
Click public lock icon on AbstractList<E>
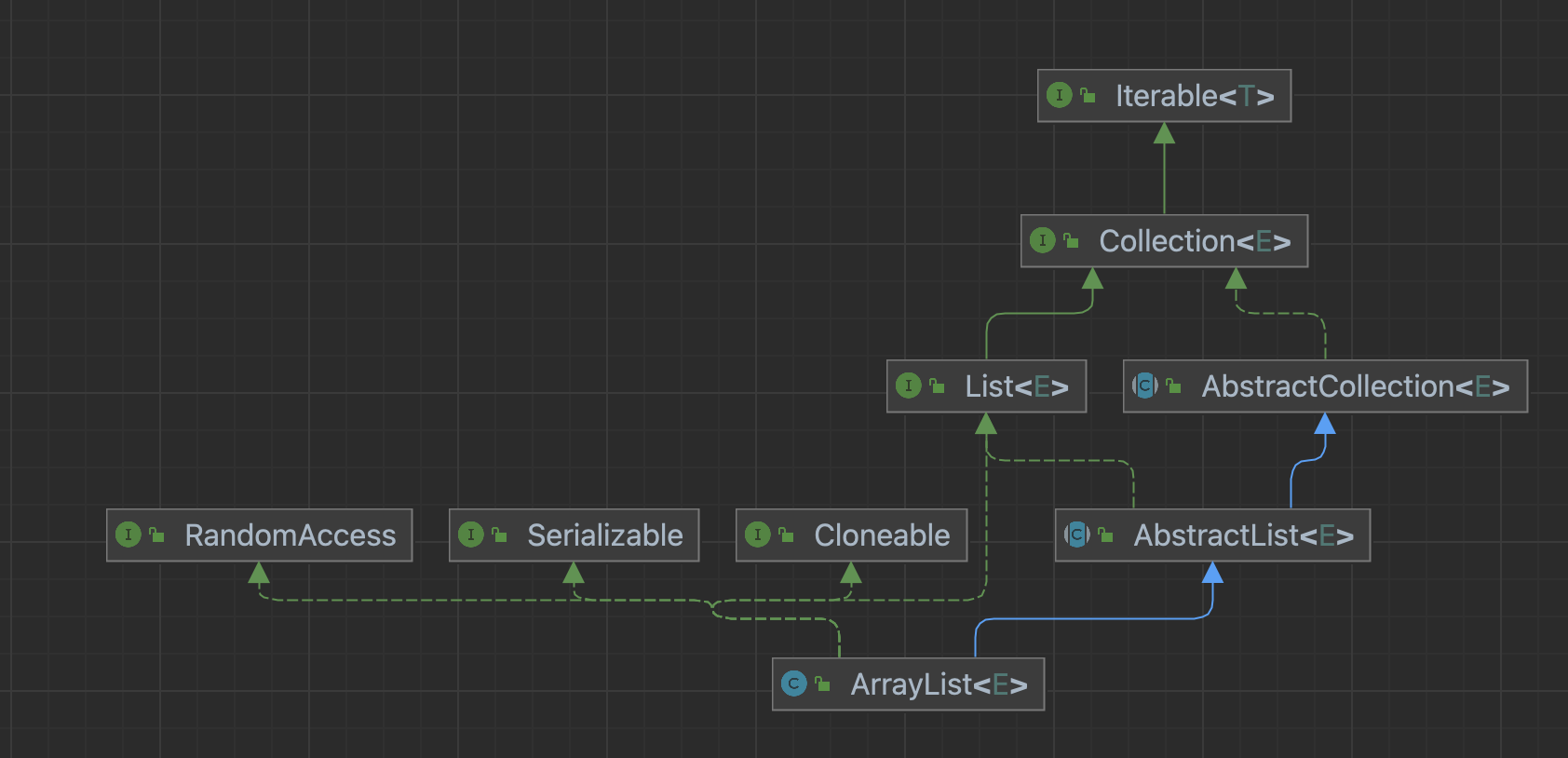coord(1105,535)
